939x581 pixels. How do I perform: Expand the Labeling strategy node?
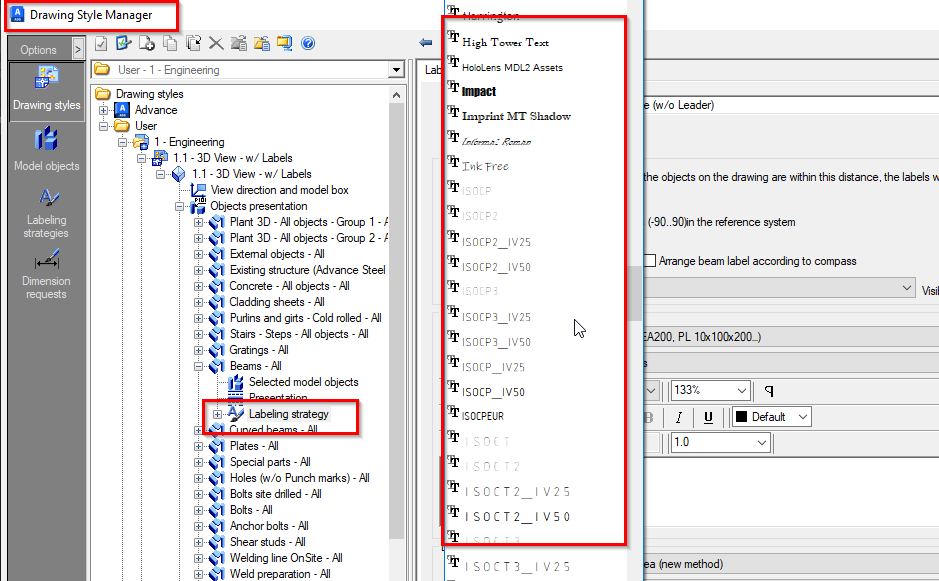pos(217,414)
